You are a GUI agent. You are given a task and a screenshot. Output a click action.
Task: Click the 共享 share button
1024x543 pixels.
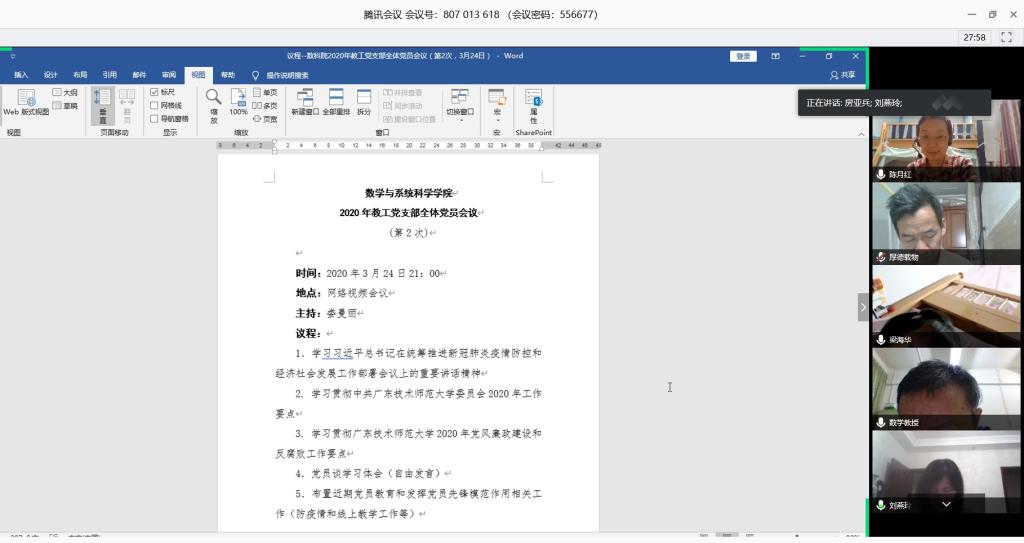843,75
